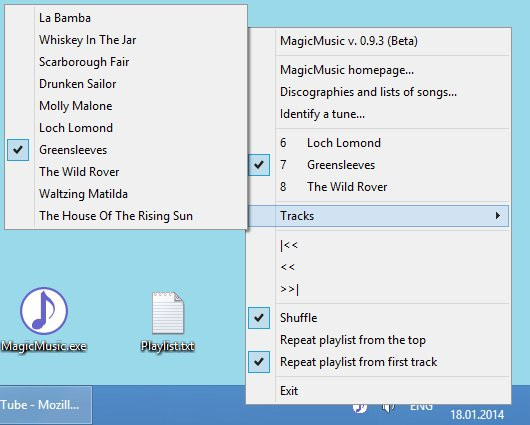This screenshot has width=530, height=425.
Task: Choose Drunken Sailor from the list
Action: pos(125,84)
